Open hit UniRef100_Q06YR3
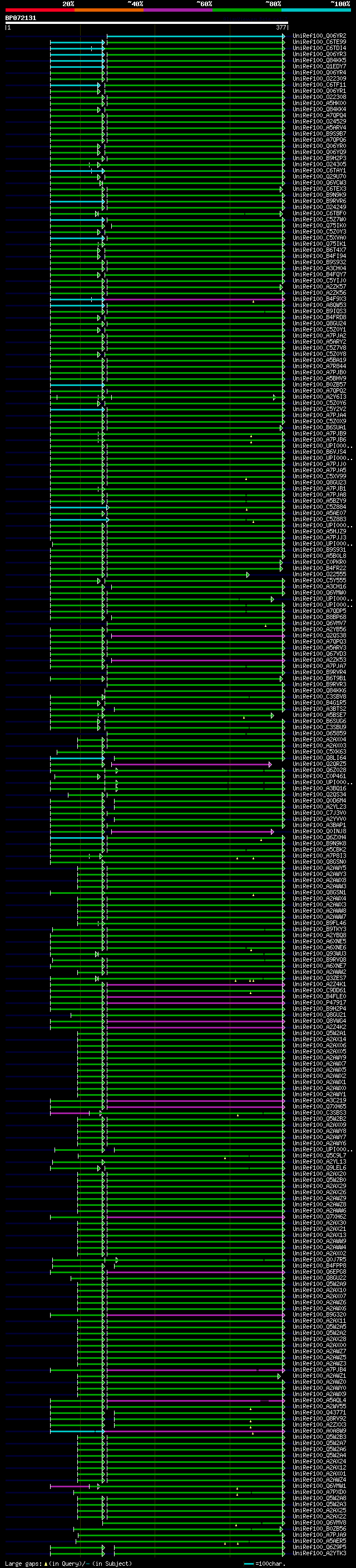This screenshot has height=1568, width=356. (319, 54)
